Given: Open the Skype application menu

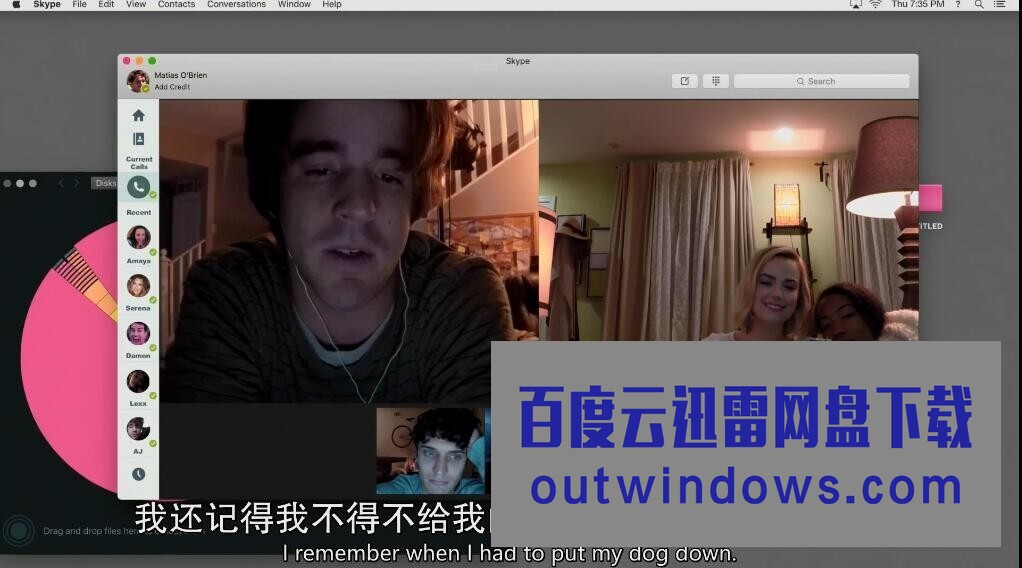Looking at the screenshot, I should tap(47, 4).
